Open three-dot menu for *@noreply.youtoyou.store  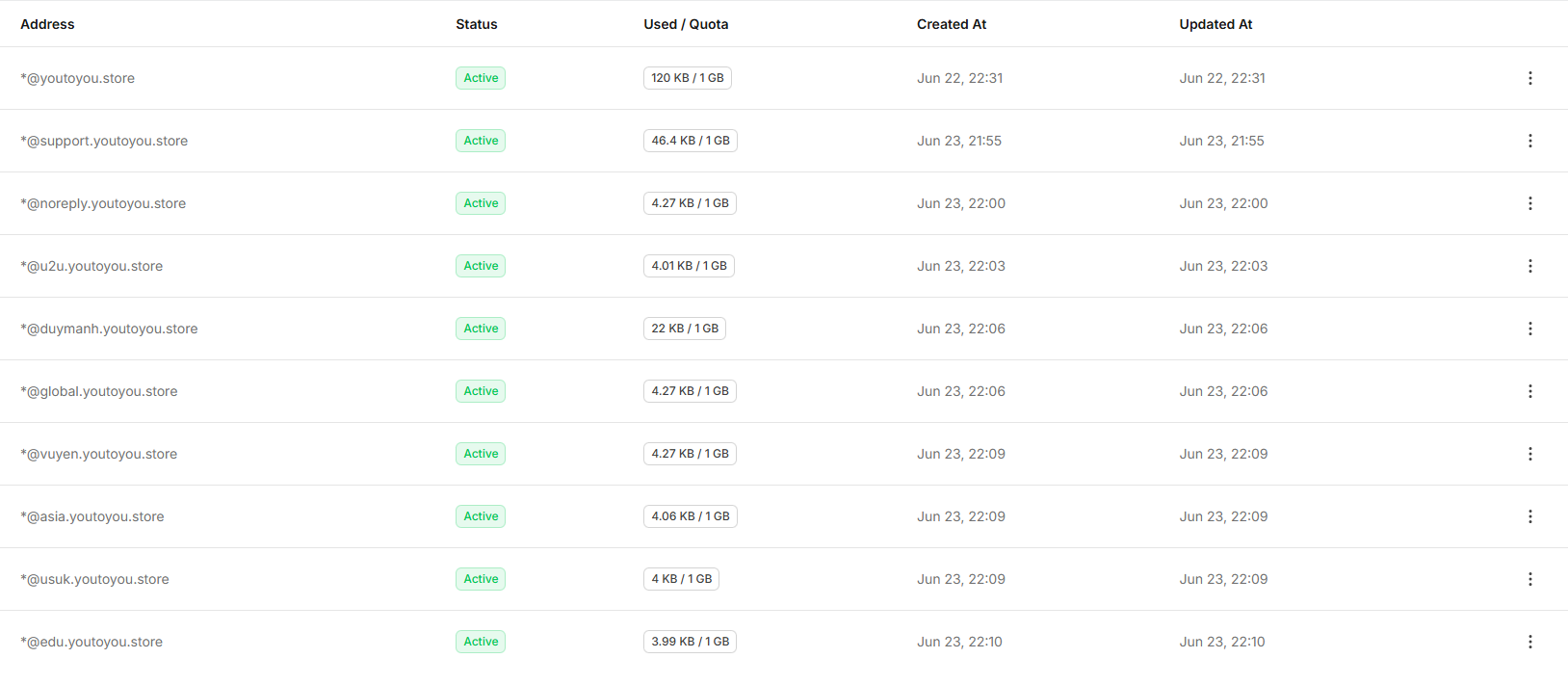pos(1529,203)
